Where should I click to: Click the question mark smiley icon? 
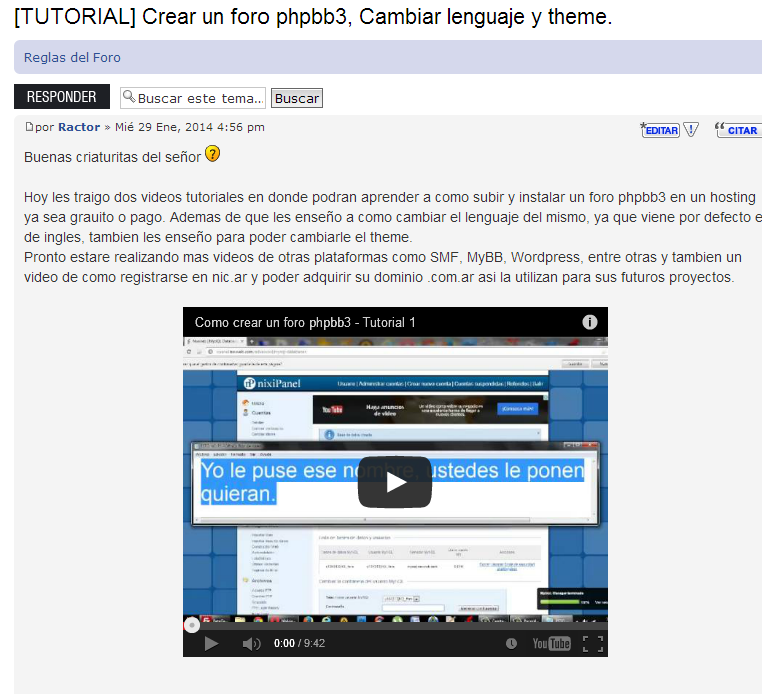pyautogui.click(x=212, y=155)
